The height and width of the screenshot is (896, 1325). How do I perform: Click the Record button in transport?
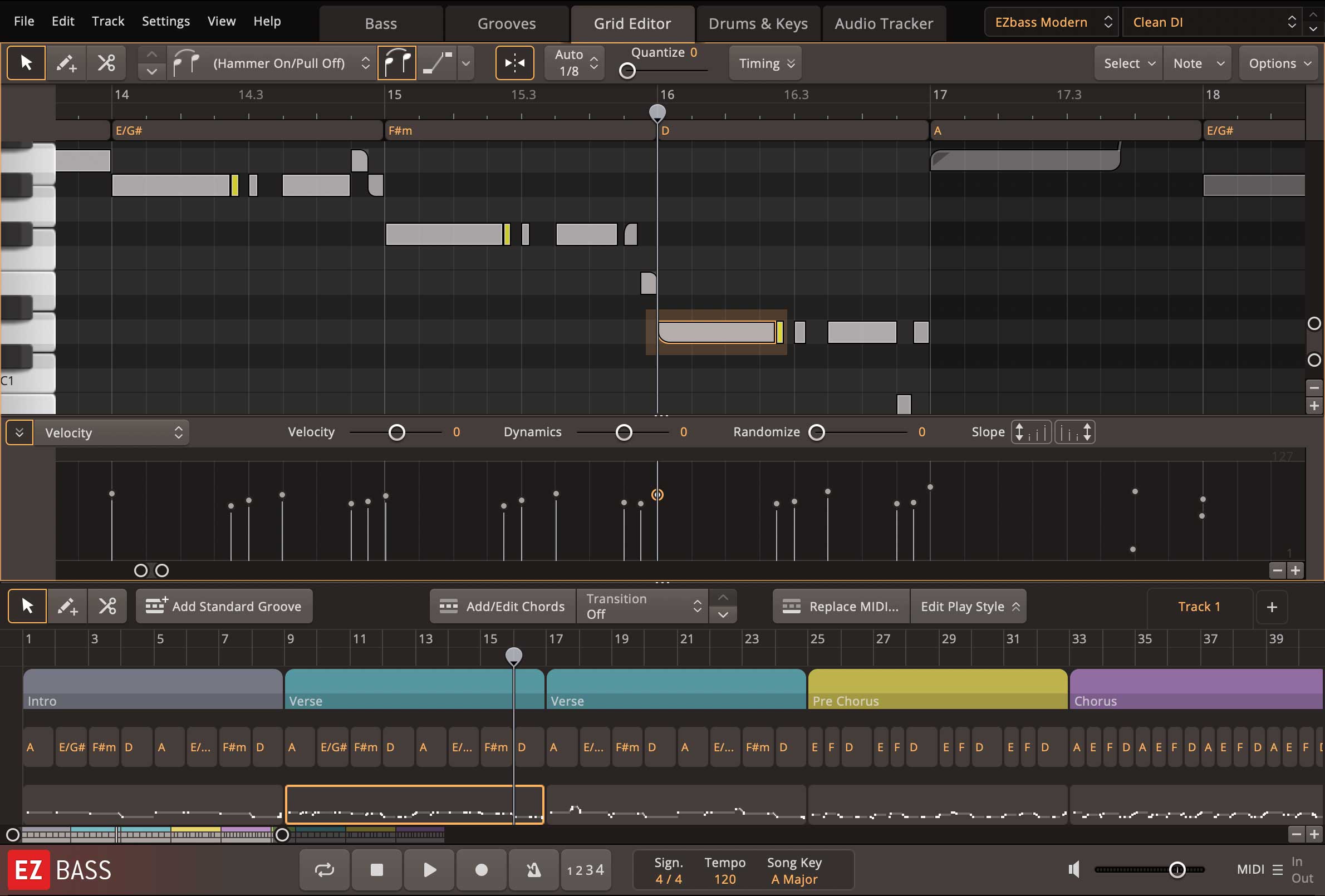tap(481, 869)
